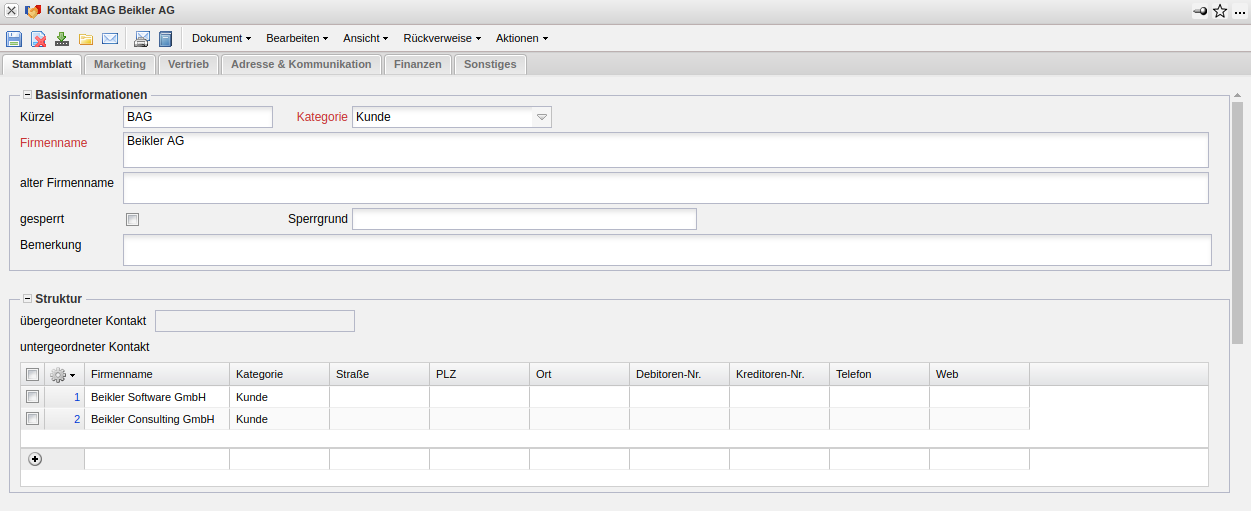Click the blue book icon
Viewport: 1251px width, 511px height.
pos(166,39)
